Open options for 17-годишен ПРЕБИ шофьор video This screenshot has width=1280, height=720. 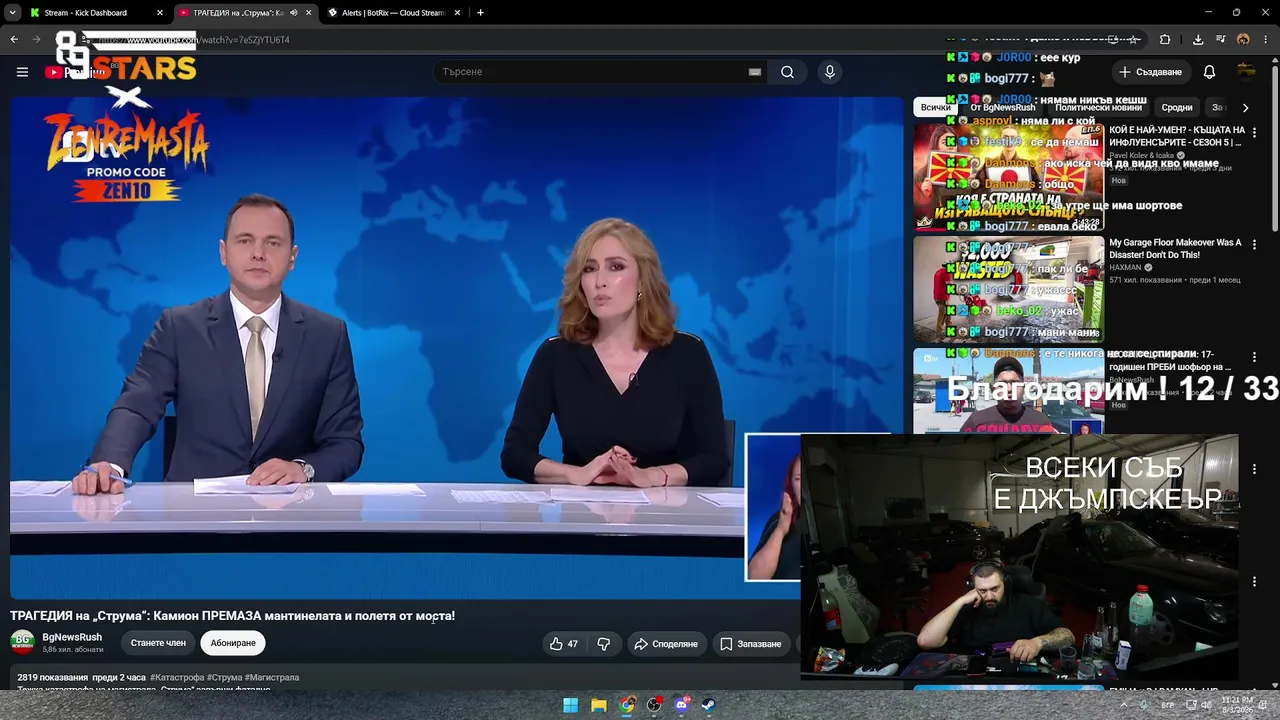pyautogui.click(x=1254, y=357)
